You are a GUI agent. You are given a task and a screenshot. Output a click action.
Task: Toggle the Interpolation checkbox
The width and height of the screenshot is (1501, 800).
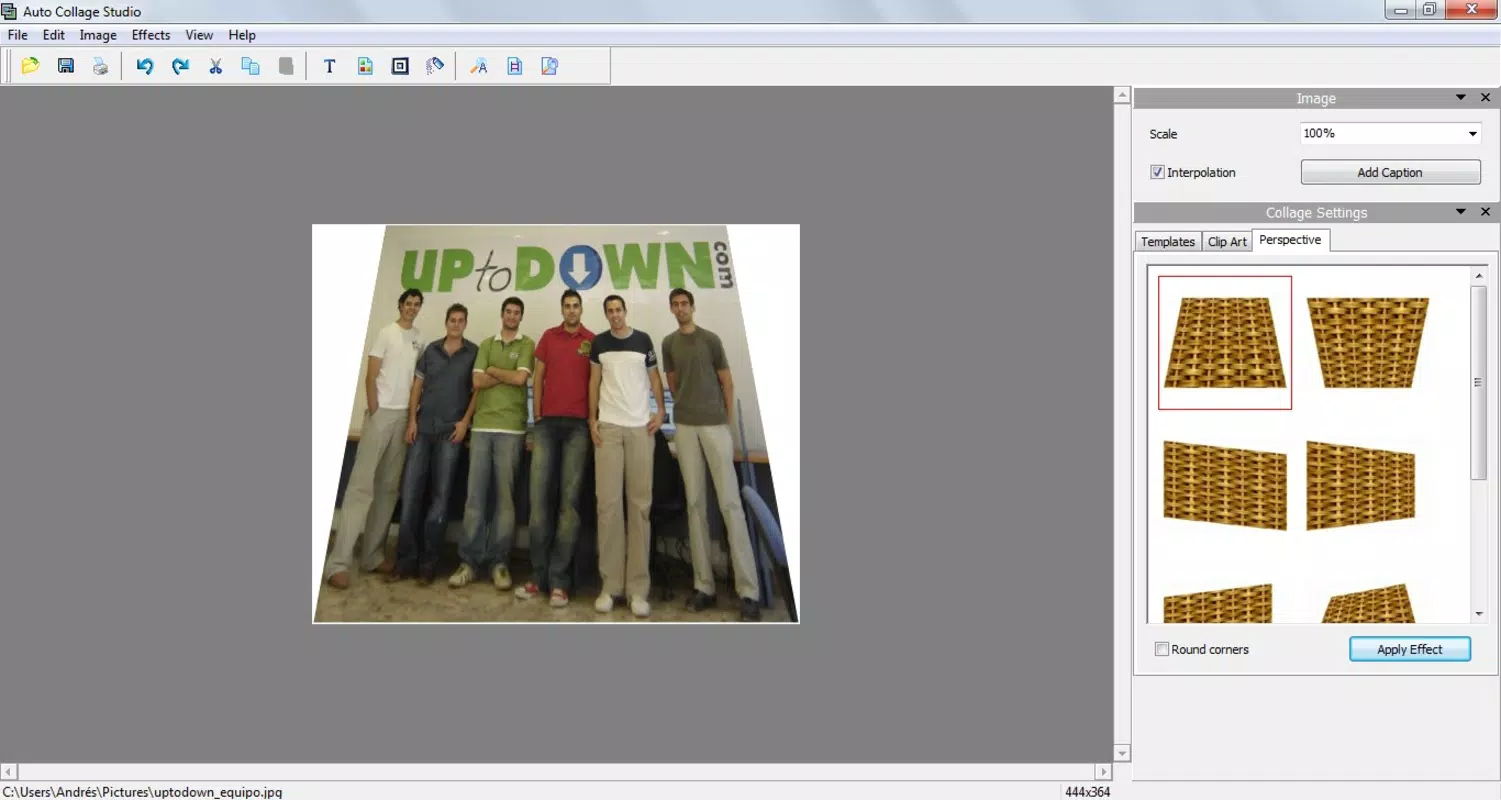[x=1158, y=172]
